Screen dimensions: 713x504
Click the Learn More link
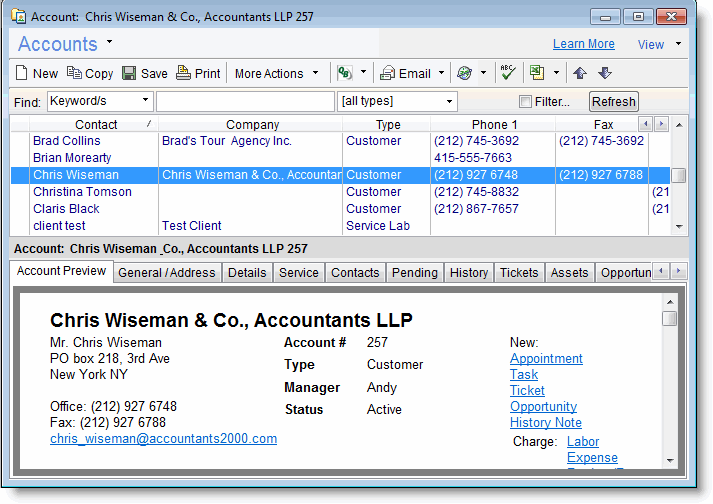point(583,44)
